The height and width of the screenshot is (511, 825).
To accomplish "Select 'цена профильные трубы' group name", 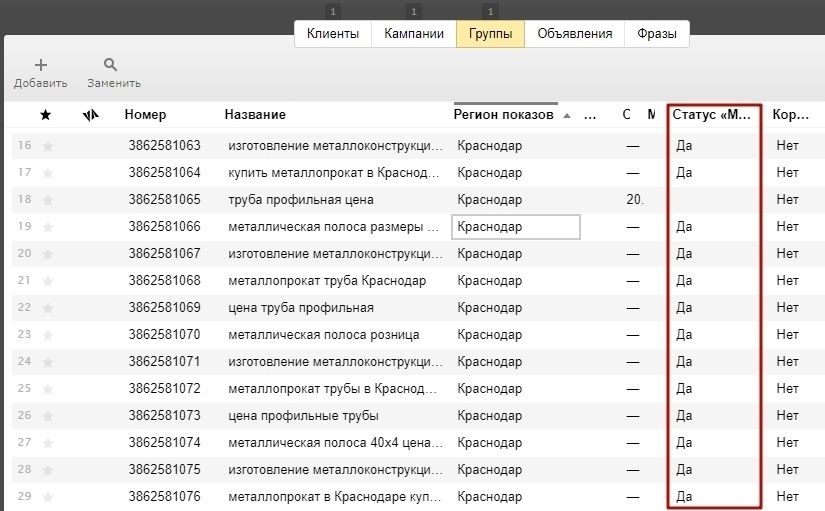I will 304,416.
